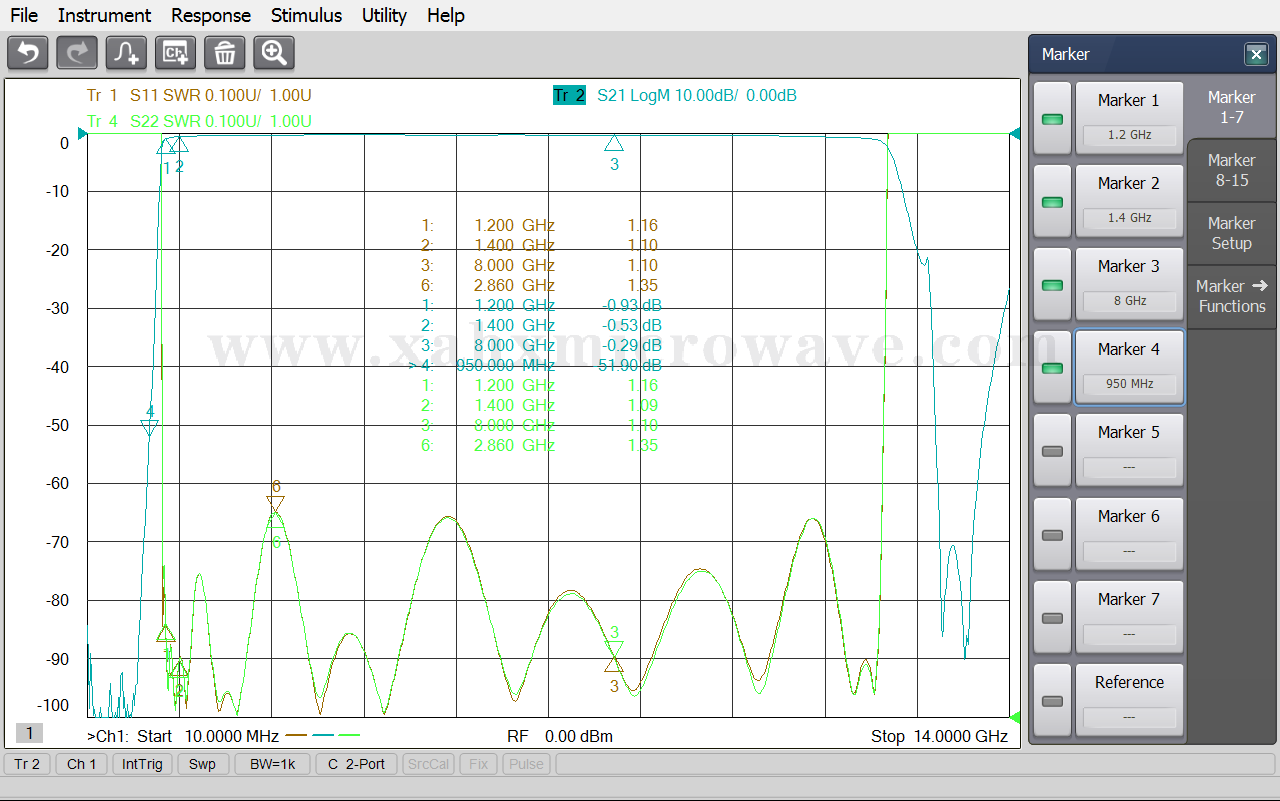Click the BW=1k status bar button
This screenshot has height=801, width=1280.
[x=272, y=764]
